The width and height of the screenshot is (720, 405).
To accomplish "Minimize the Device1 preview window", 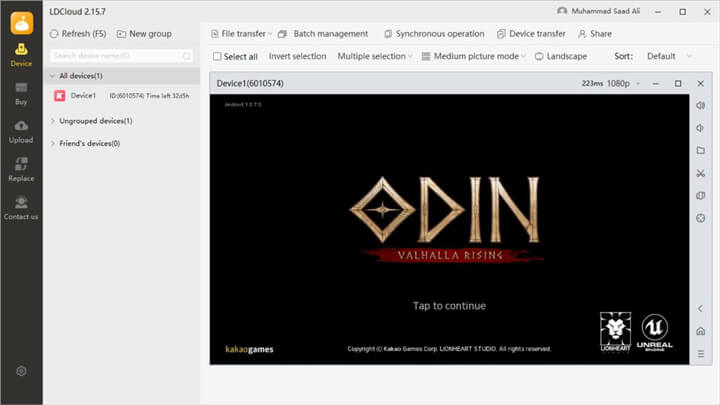I will pos(656,84).
